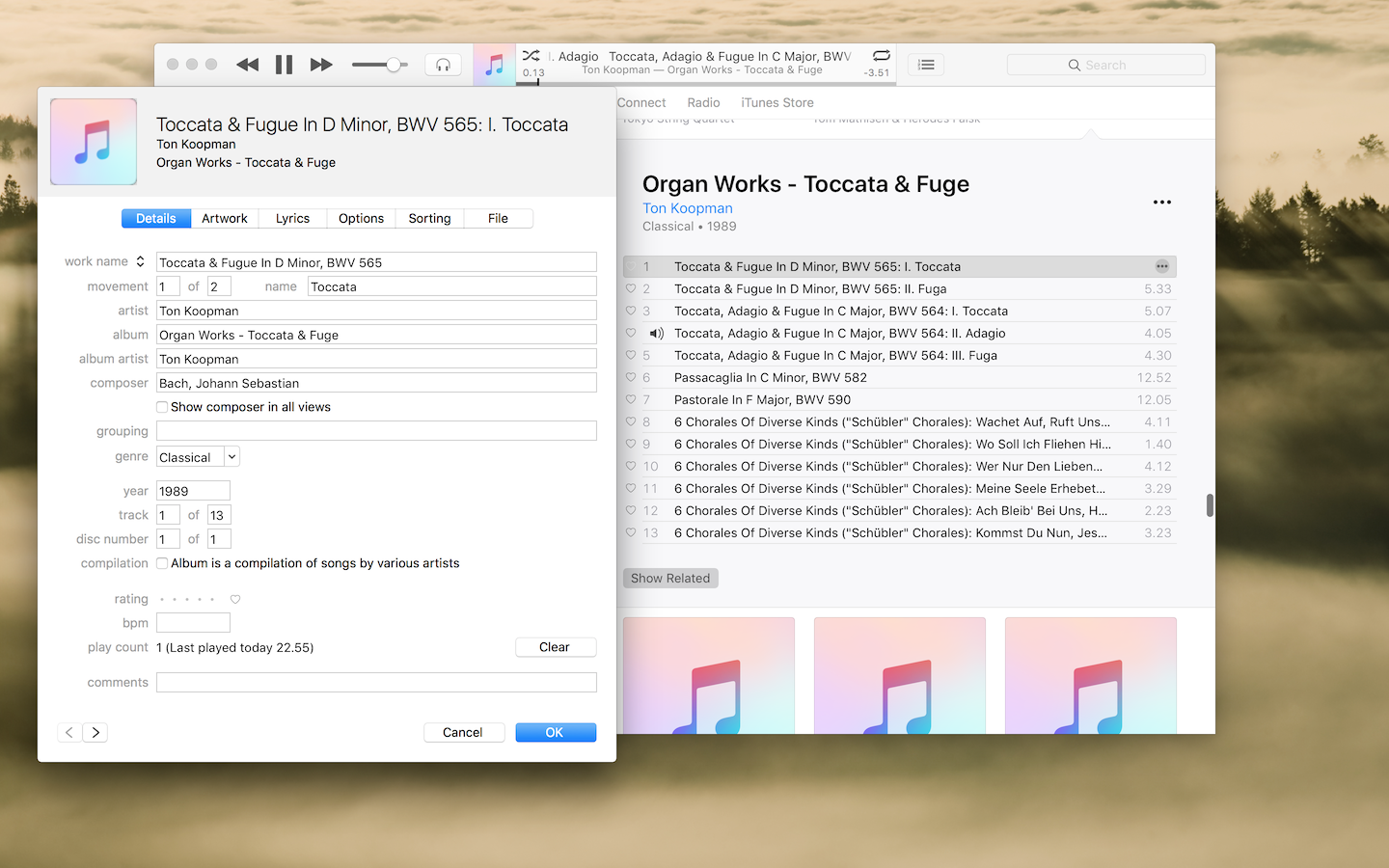Open album more options ellipsis
Viewport: 1389px width, 868px height.
click(x=1162, y=203)
